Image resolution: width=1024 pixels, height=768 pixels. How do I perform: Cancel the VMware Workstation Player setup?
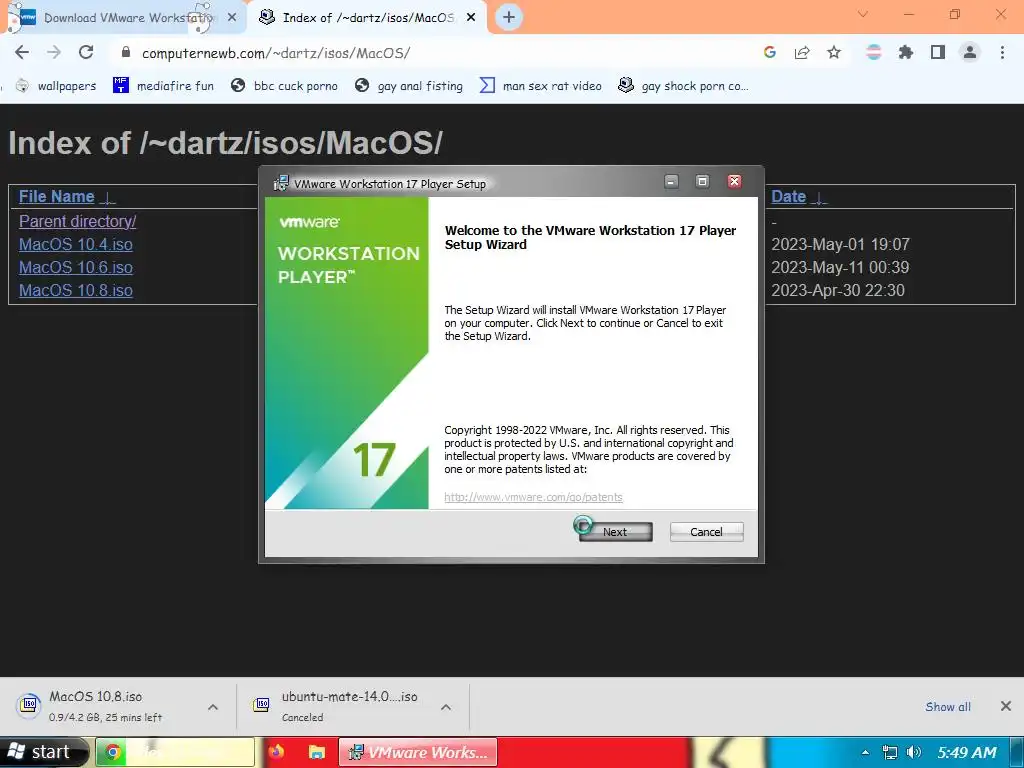pyautogui.click(x=707, y=532)
